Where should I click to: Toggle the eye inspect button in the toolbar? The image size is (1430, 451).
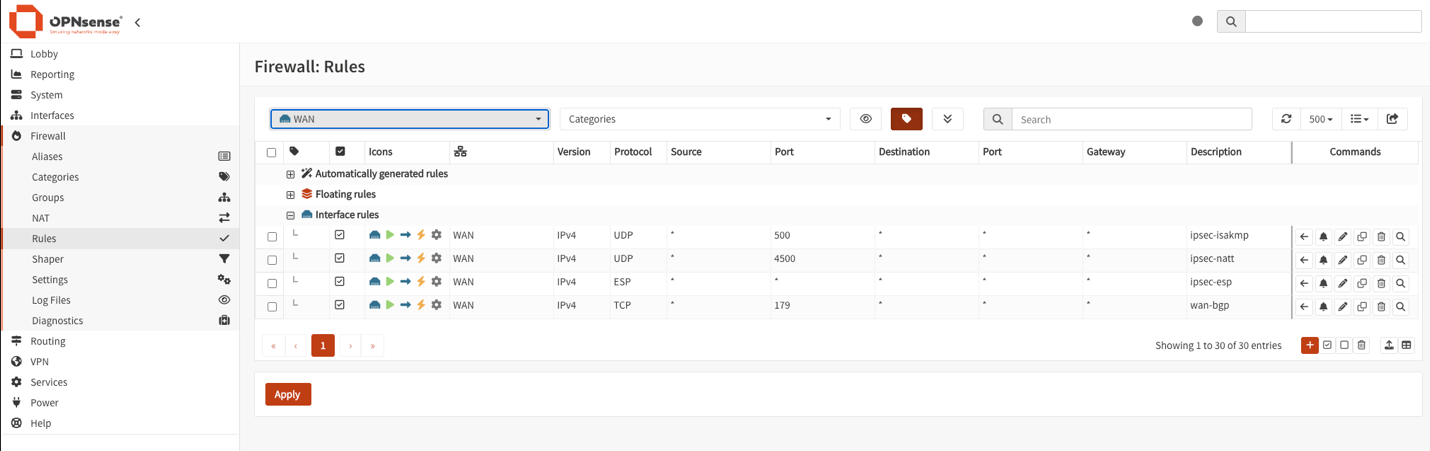pos(866,119)
